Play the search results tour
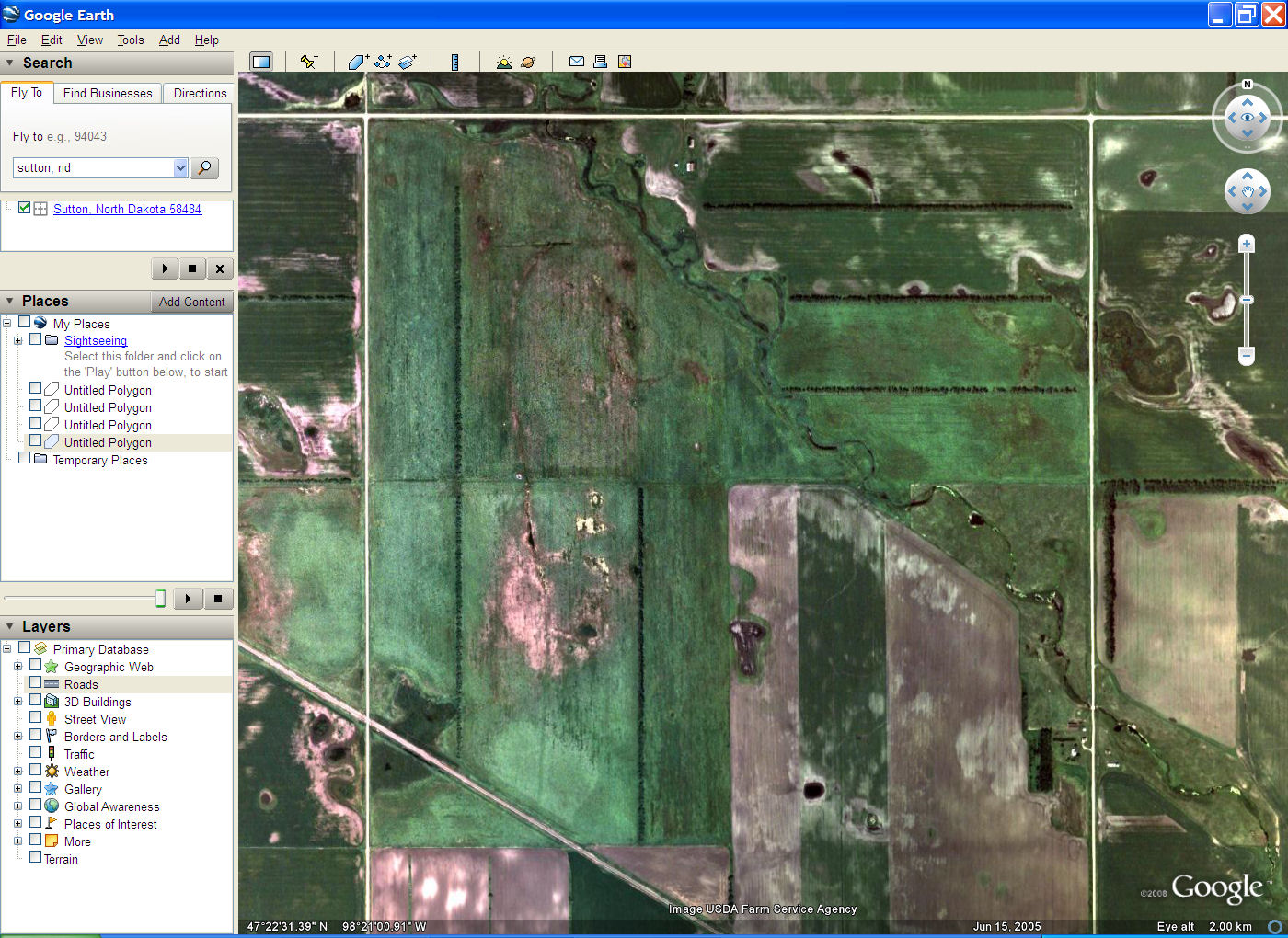Image resolution: width=1288 pixels, height=938 pixels. (x=165, y=269)
